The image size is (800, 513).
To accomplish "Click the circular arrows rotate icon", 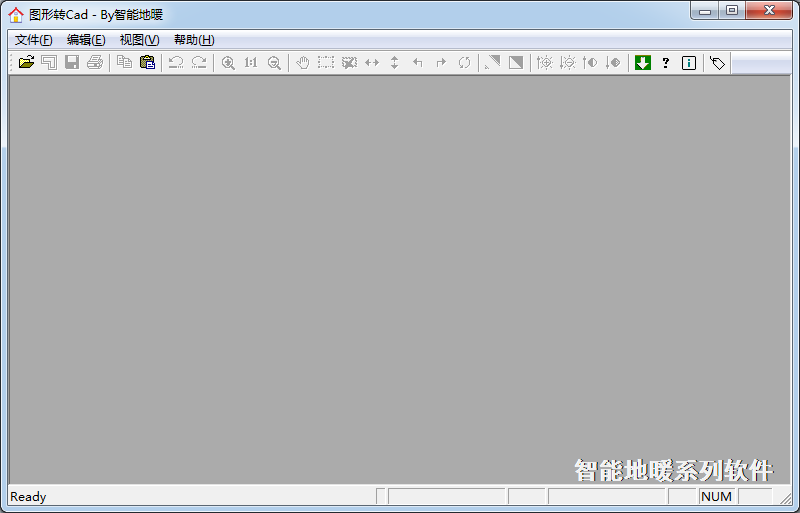I will pyautogui.click(x=464, y=62).
